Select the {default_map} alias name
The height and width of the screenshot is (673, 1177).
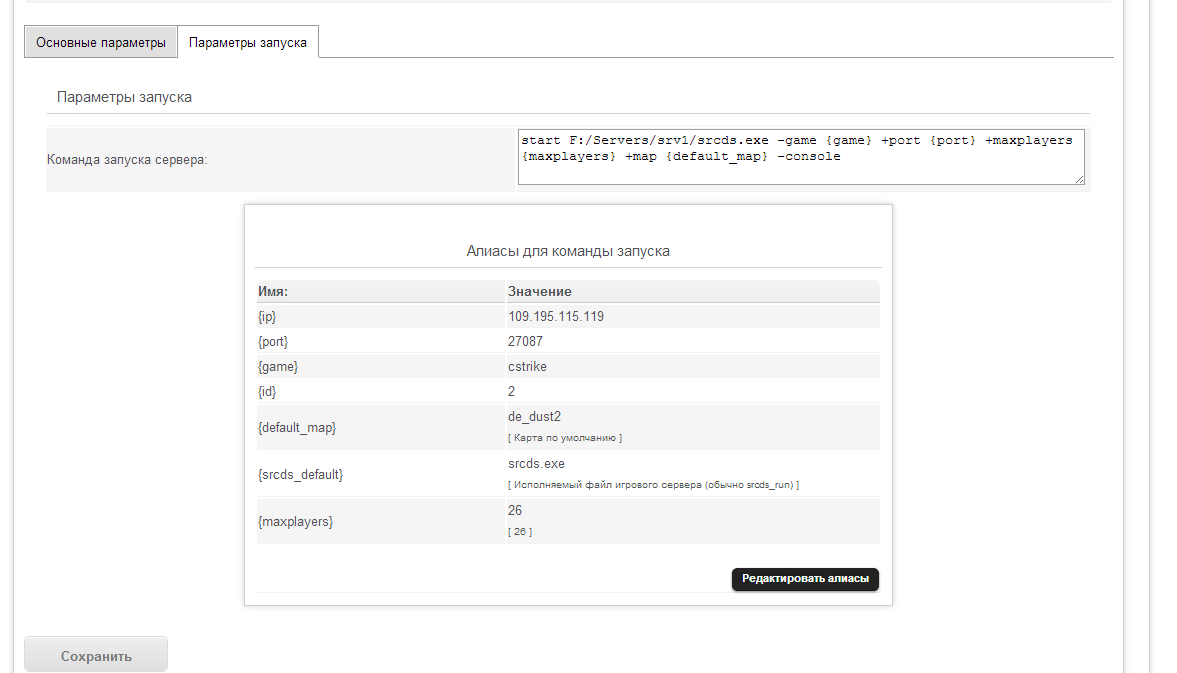[x=297, y=427]
